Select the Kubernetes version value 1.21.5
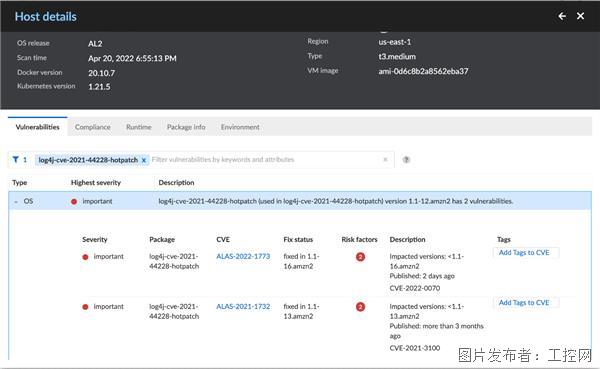This screenshot has width=600, height=369. pos(99,87)
